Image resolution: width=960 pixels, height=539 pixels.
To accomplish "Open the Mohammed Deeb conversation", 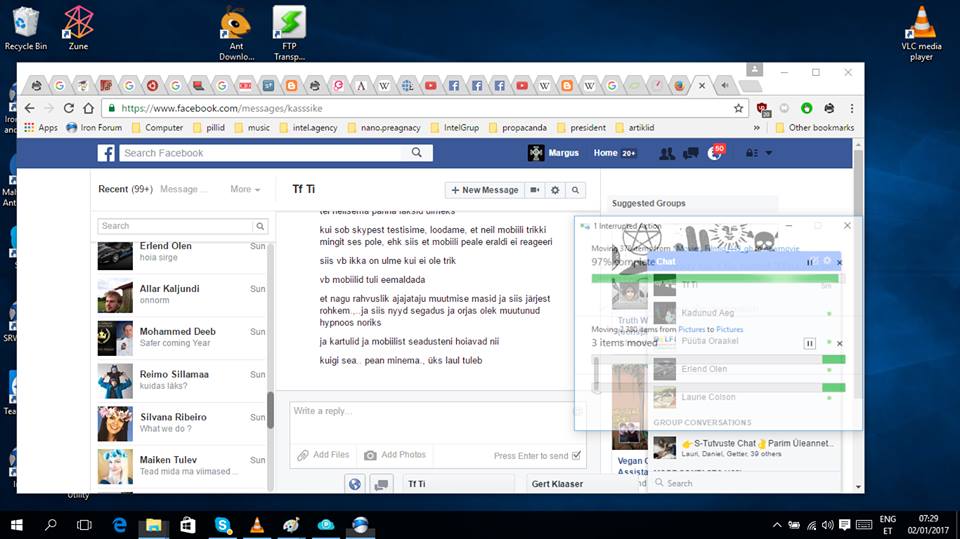I will (x=181, y=337).
